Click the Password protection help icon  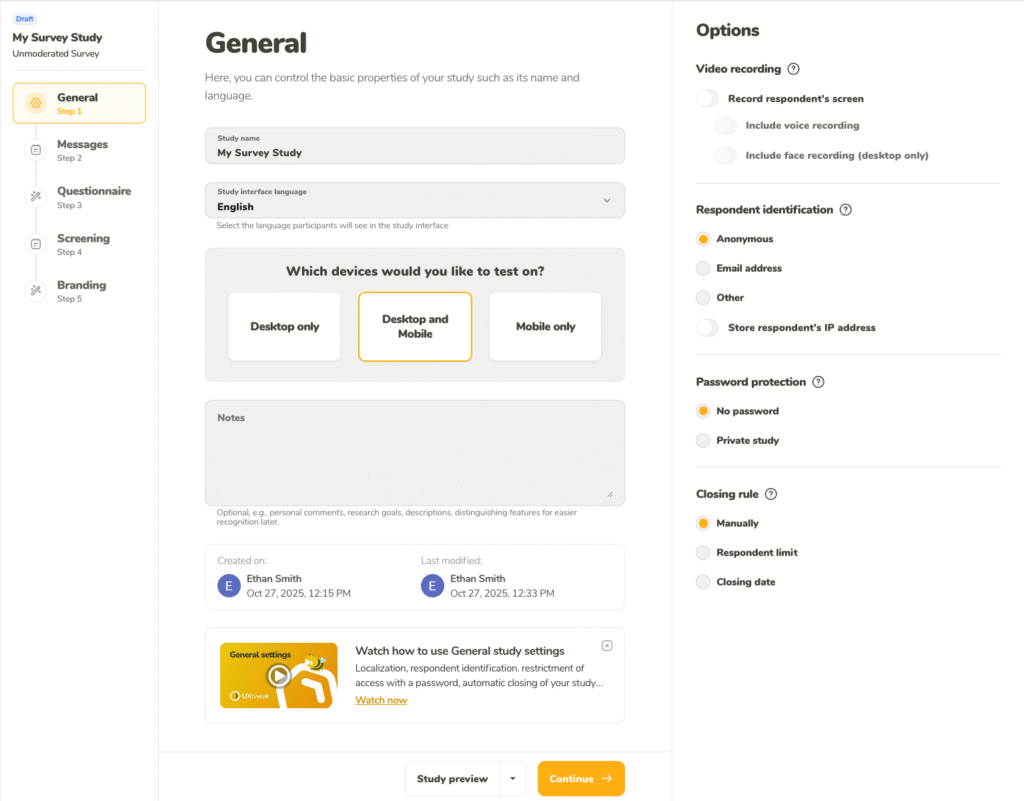[x=818, y=382]
